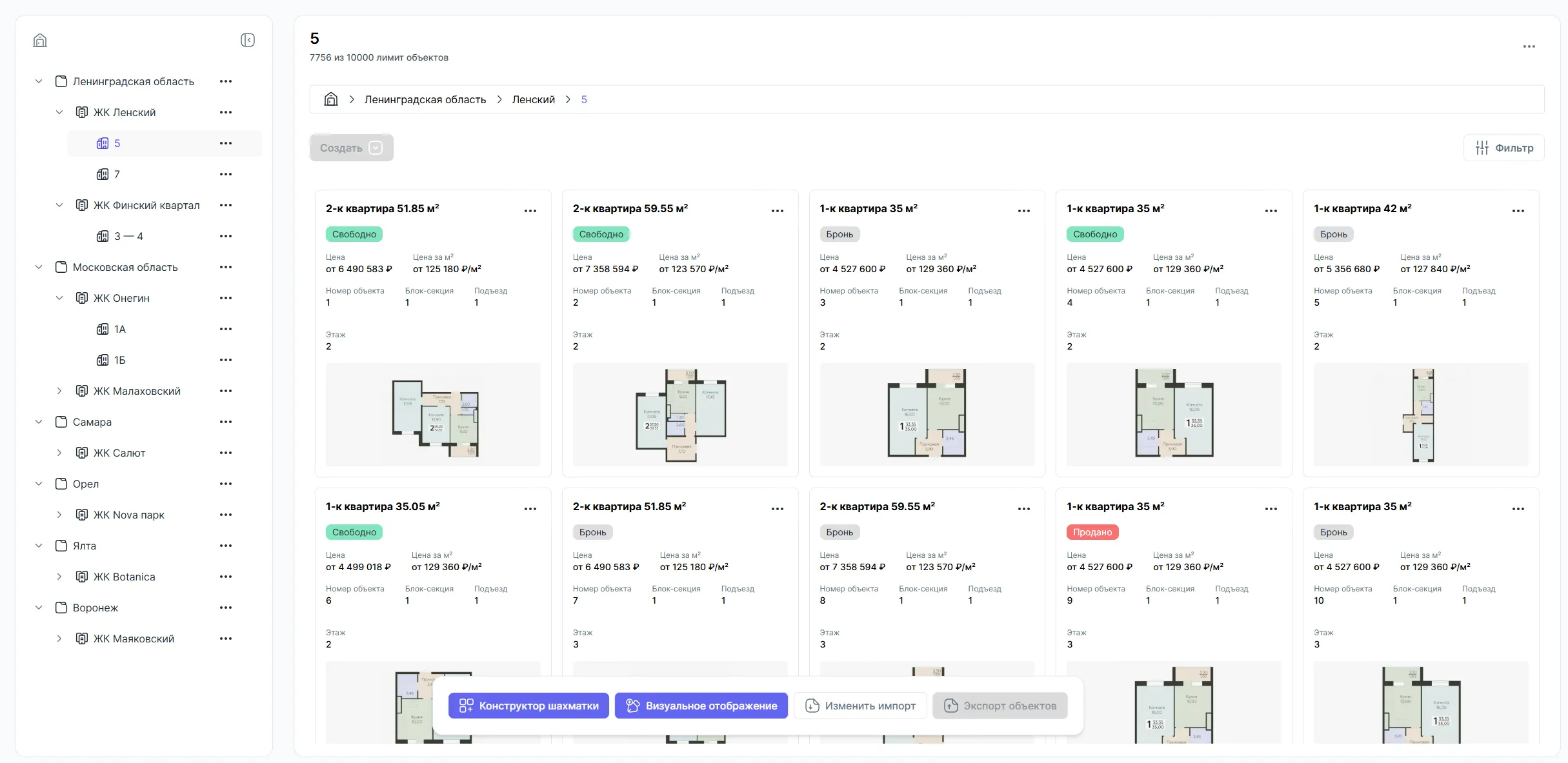The image size is (1568, 763).
Task: Open card menu for 1-к квартира 42 м²
Action: point(1518,211)
